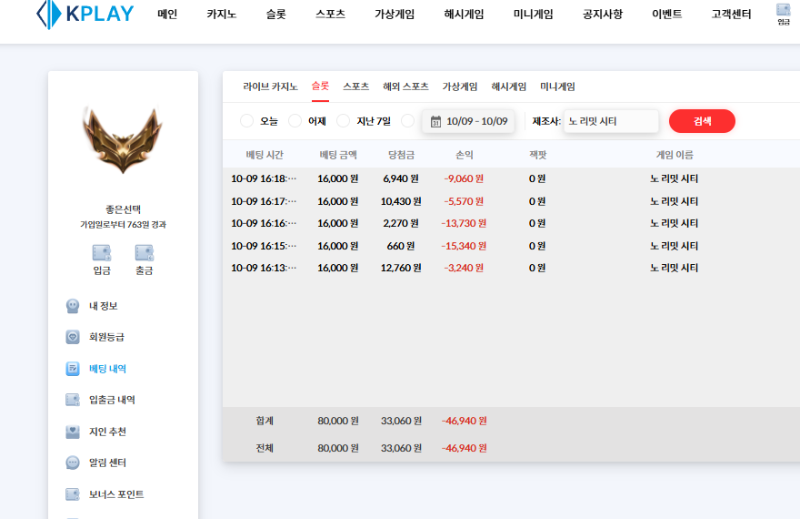Open My Info (내 정보) from sidebar icon
This screenshot has width=800, height=519.
(73, 306)
